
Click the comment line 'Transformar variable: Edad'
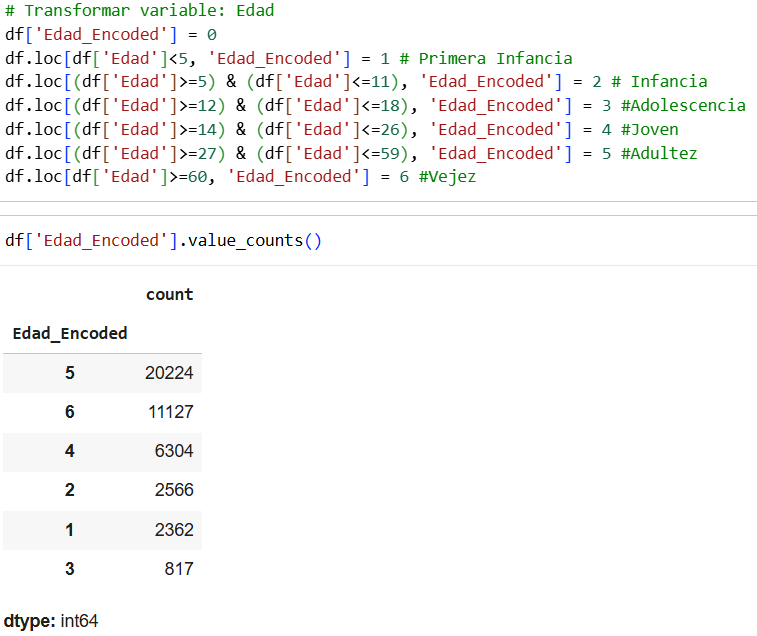coord(140,10)
